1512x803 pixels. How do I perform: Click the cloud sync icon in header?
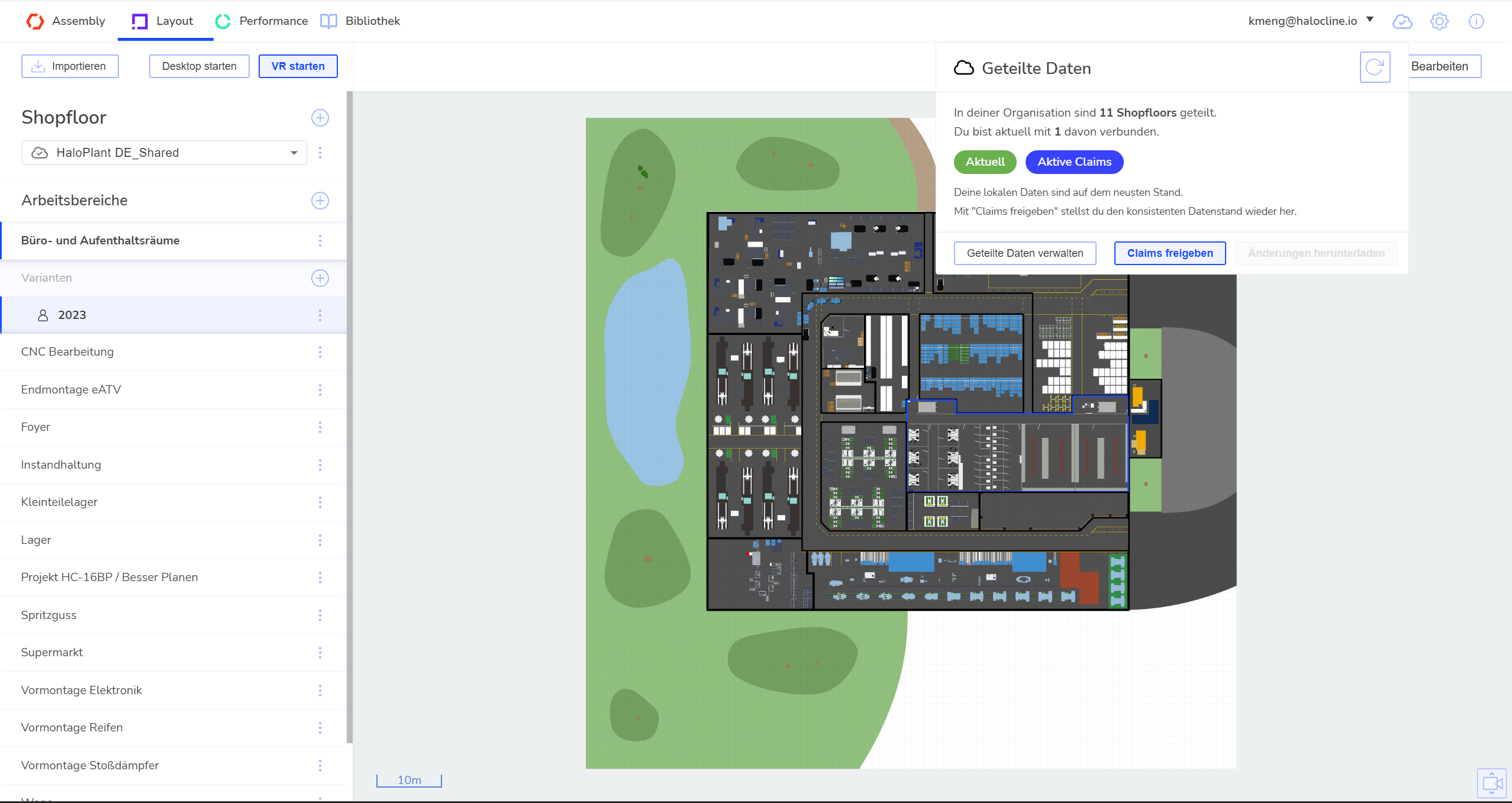pos(1402,21)
